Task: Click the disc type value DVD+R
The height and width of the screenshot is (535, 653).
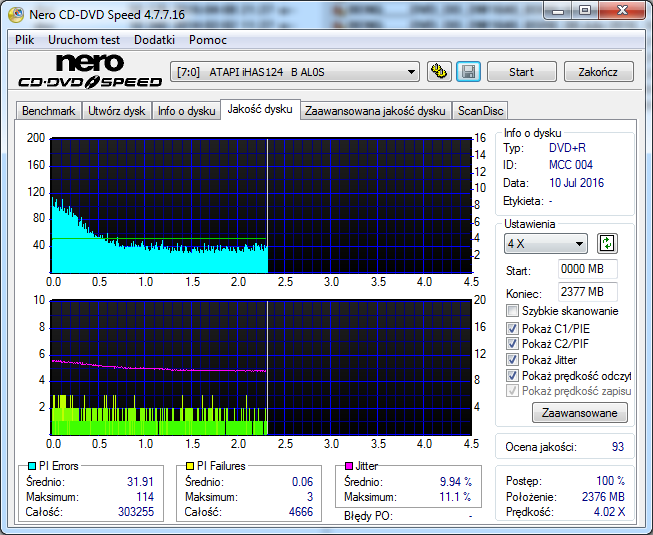Action: pyautogui.click(x=567, y=148)
